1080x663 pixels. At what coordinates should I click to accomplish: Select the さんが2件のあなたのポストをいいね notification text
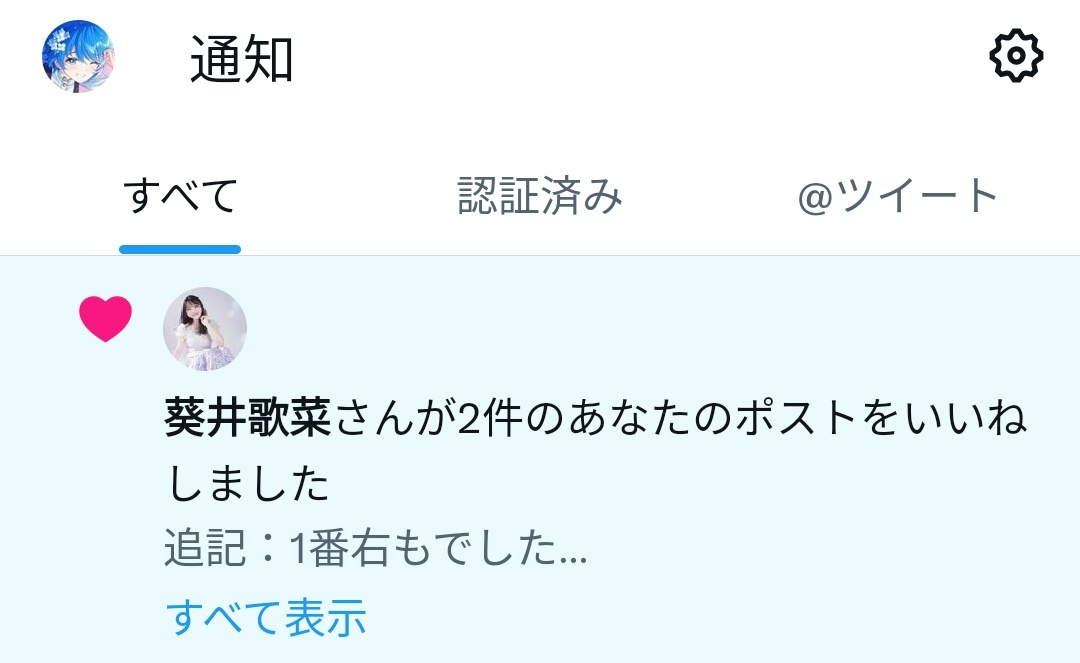680,418
